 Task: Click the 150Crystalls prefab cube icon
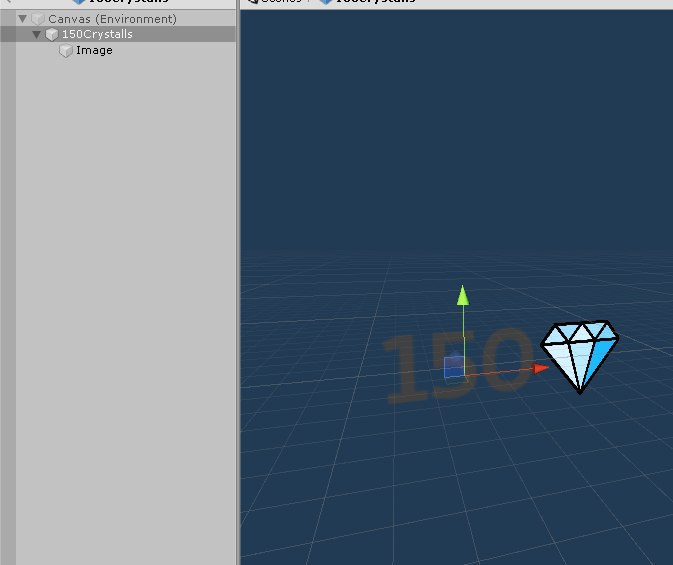(52, 34)
